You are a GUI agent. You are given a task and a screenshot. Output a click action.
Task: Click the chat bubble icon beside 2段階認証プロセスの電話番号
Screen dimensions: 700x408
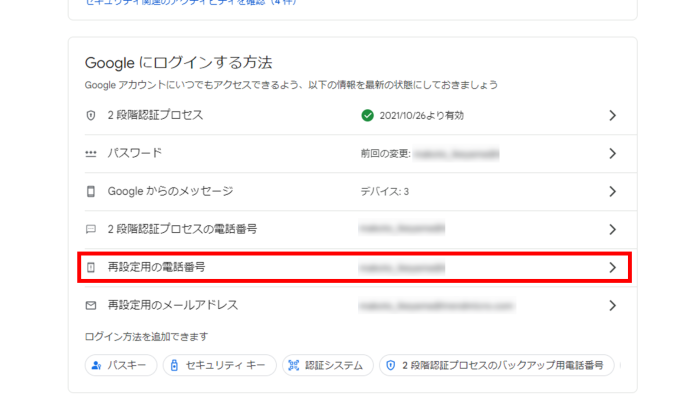point(91,229)
